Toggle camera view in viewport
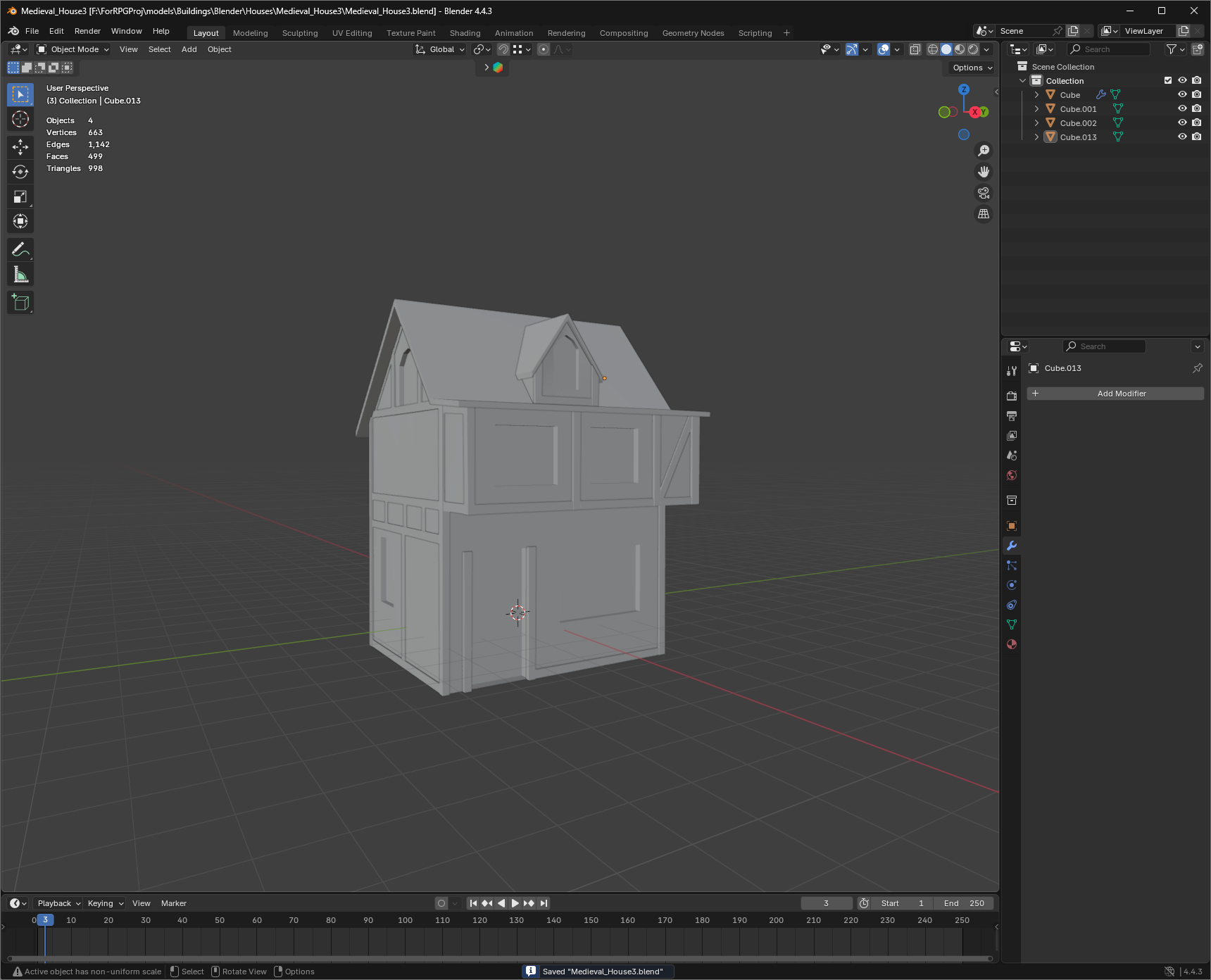The image size is (1211, 980). pyautogui.click(x=984, y=193)
